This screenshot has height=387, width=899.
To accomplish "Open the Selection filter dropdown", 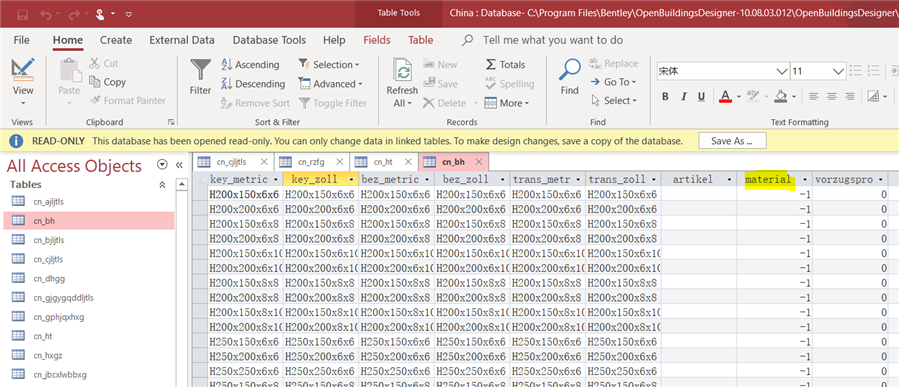I will pos(329,65).
